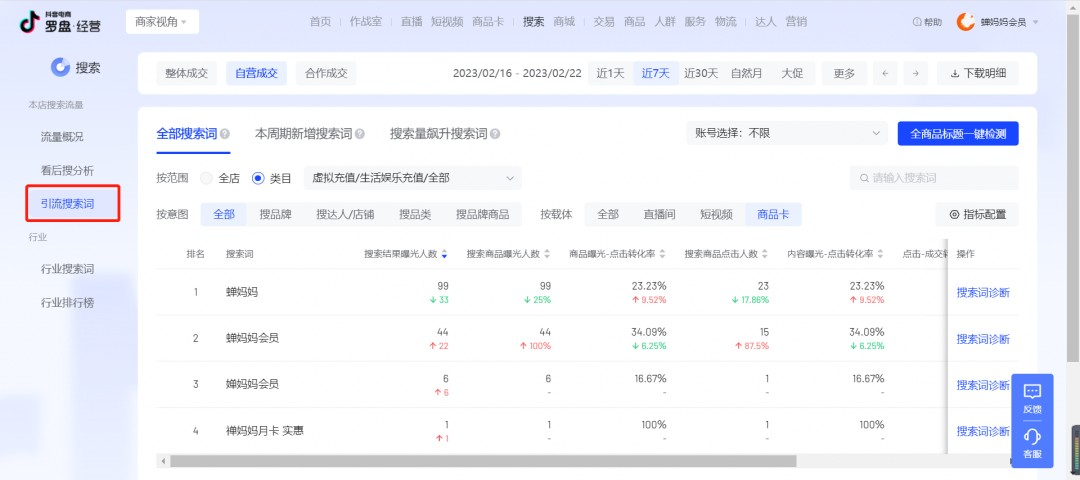Filter intent by 搜品牌
This screenshot has width=1080, height=480.
[276, 214]
